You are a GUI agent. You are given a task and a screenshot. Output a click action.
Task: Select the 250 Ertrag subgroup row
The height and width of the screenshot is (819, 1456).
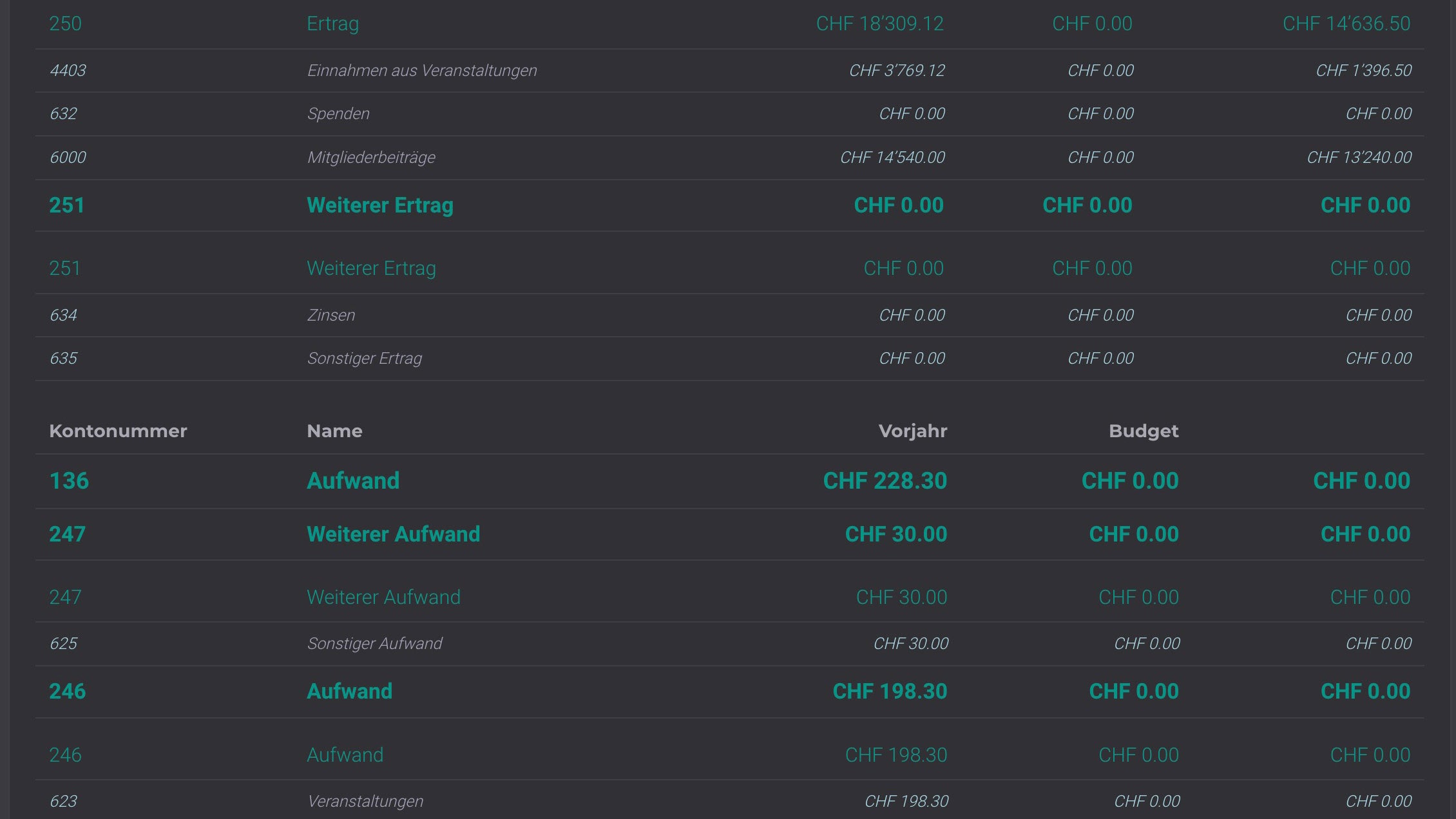click(332, 24)
